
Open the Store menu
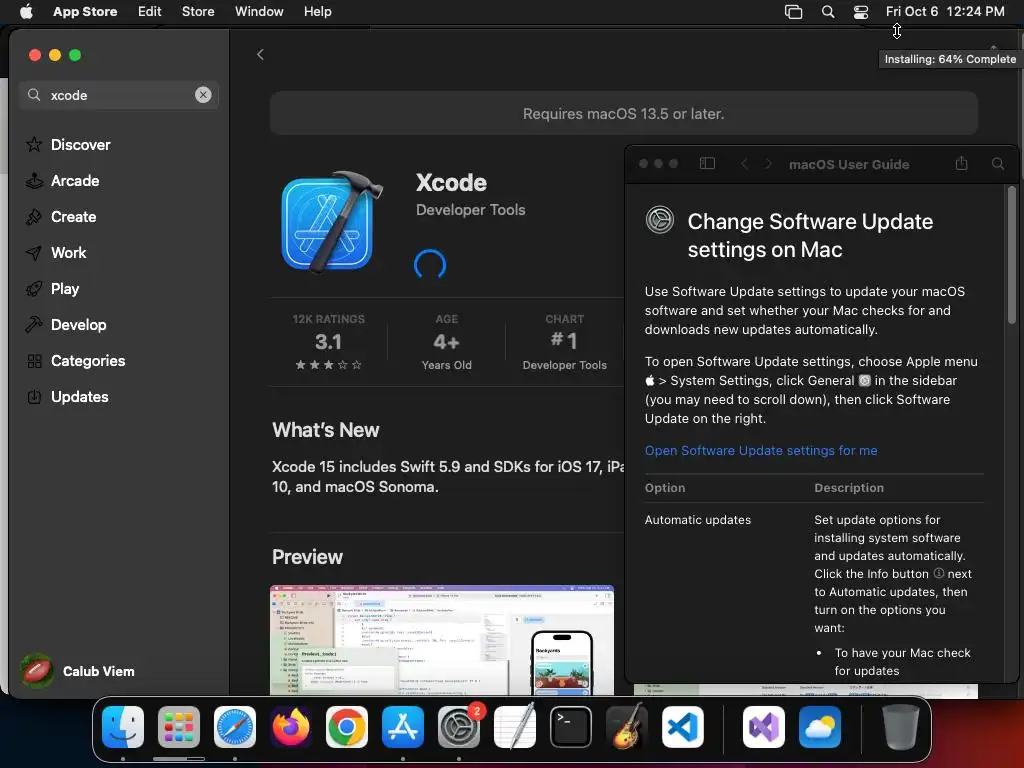coord(198,12)
